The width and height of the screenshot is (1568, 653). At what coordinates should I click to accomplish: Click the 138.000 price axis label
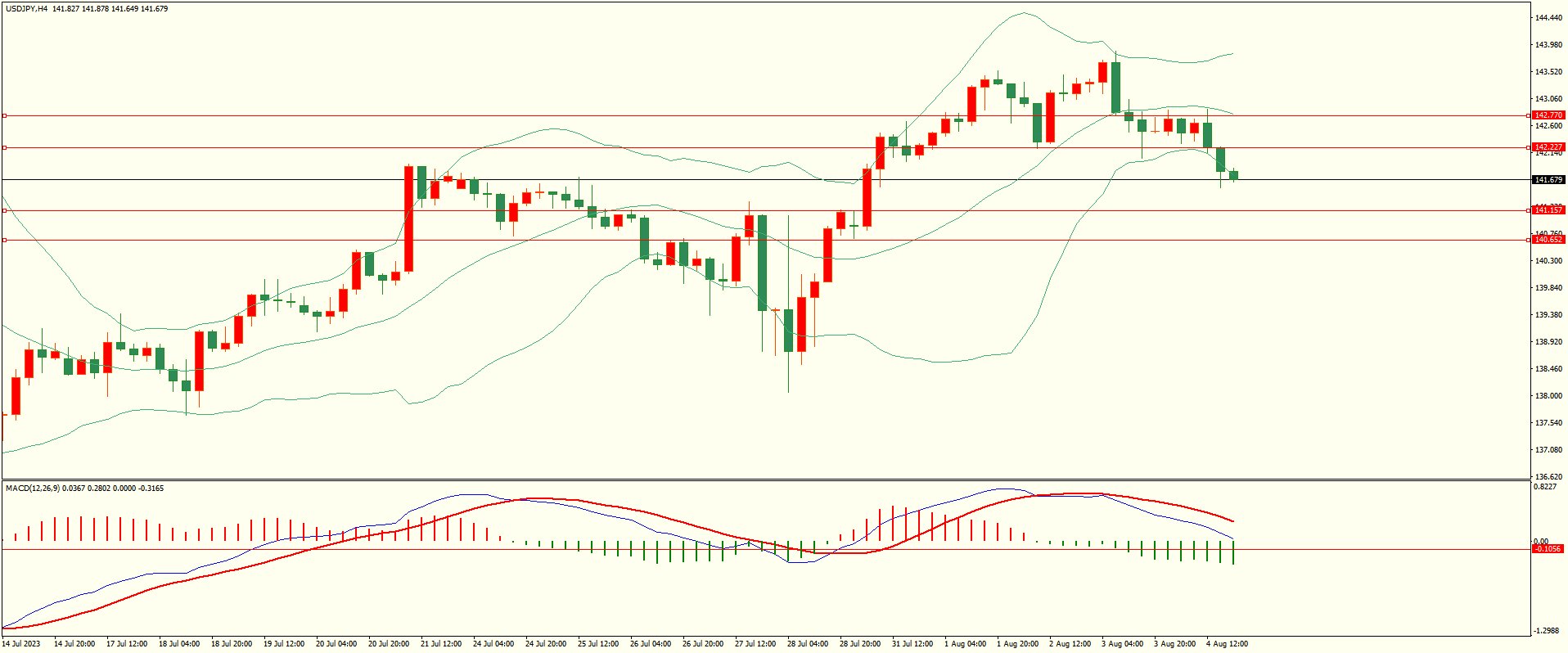click(1548, 396)
